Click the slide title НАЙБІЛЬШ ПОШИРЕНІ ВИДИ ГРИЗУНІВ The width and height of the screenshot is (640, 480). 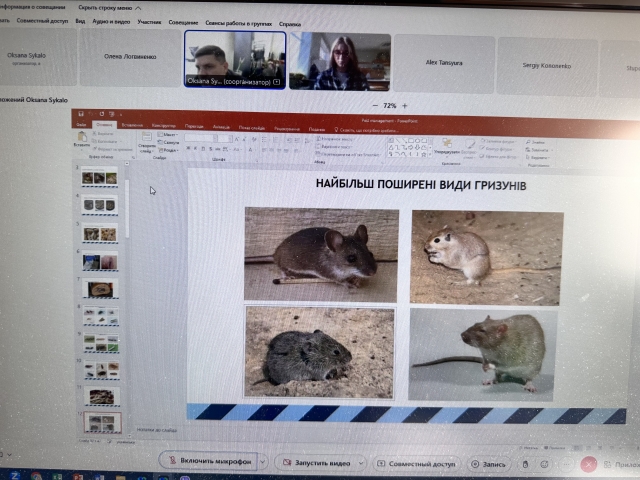[x=421, y=185]
